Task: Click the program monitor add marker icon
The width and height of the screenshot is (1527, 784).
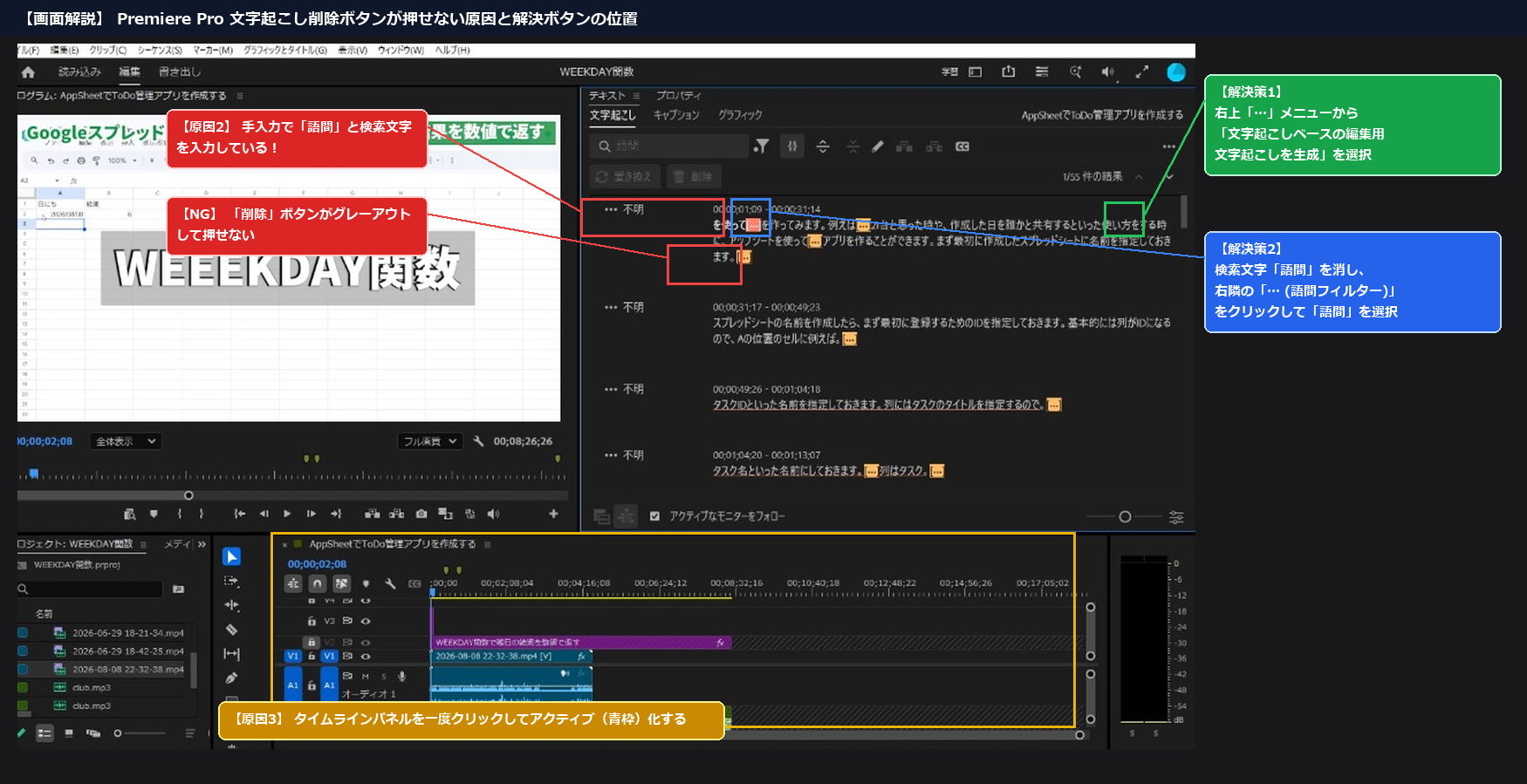Action: point(154,514)
